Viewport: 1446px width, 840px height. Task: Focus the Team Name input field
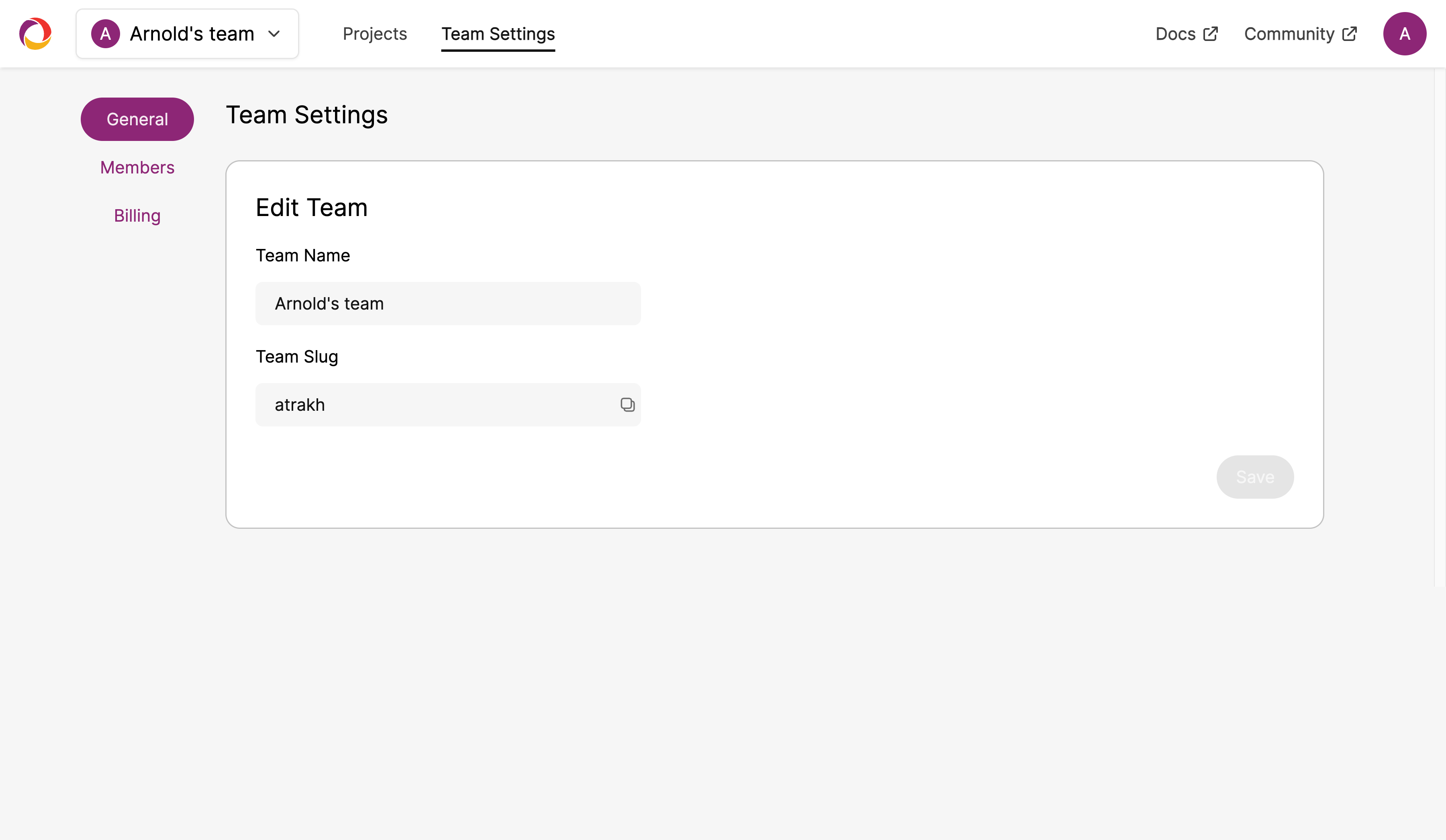(447, 304)
